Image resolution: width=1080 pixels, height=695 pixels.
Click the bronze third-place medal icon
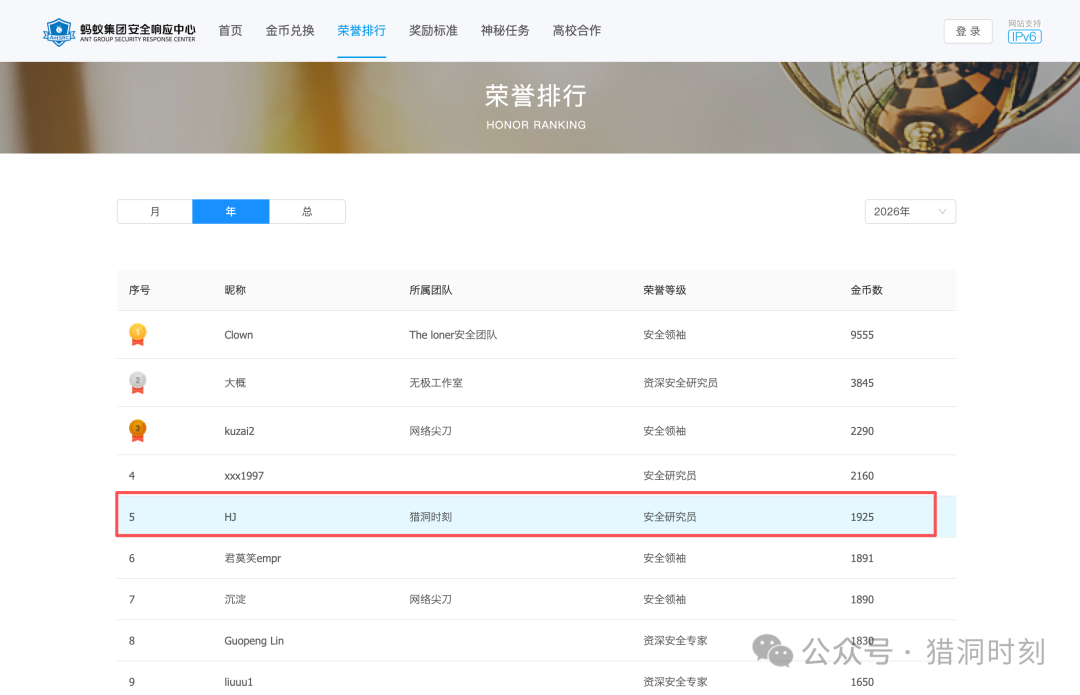138,431
